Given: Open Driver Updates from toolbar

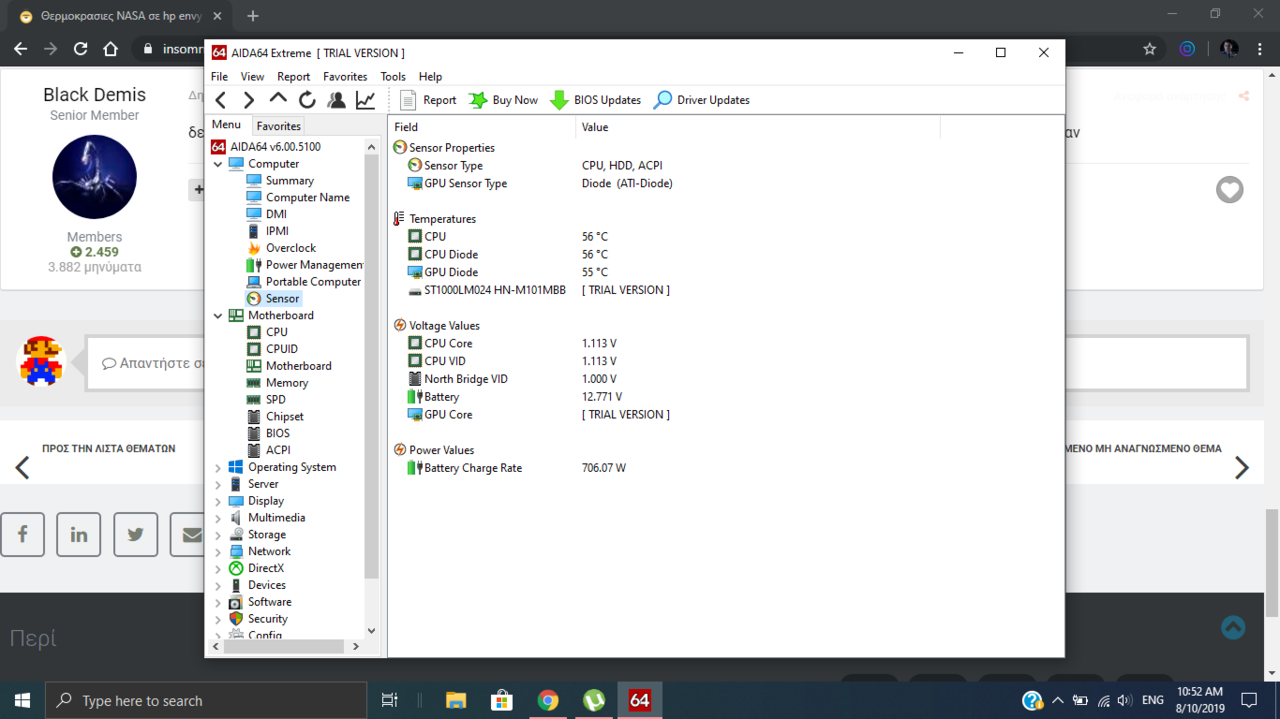Looking at the screenshot, I should [x=702, y=100].
